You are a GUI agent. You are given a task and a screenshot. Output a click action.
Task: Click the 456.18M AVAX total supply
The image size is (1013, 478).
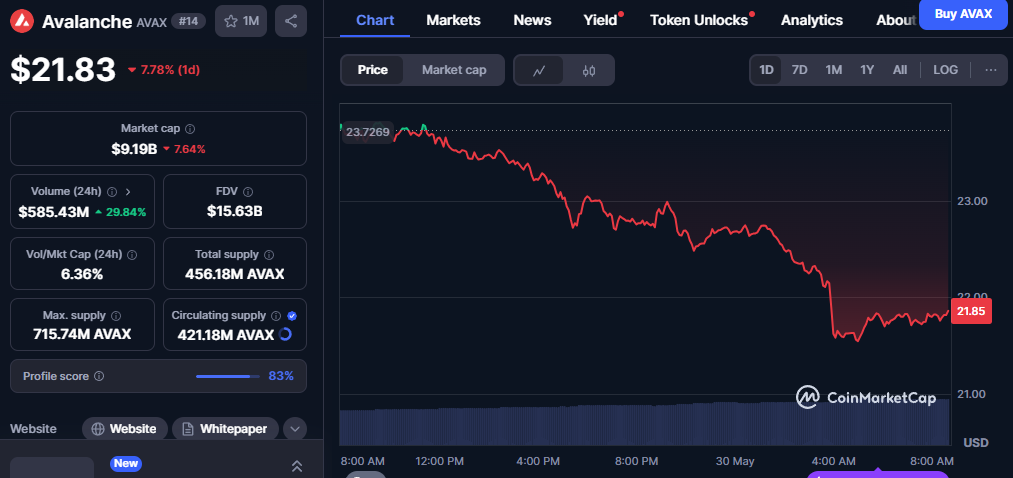(x=235, y=274)
